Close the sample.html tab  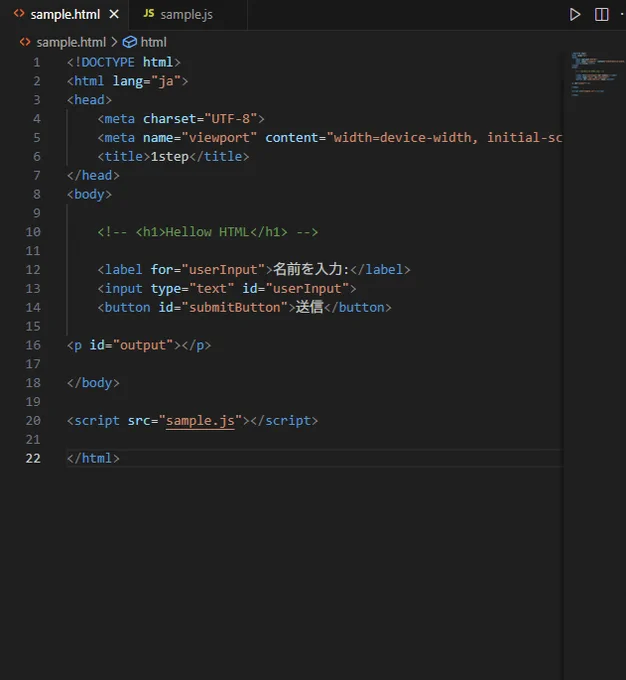click(114, 15)
